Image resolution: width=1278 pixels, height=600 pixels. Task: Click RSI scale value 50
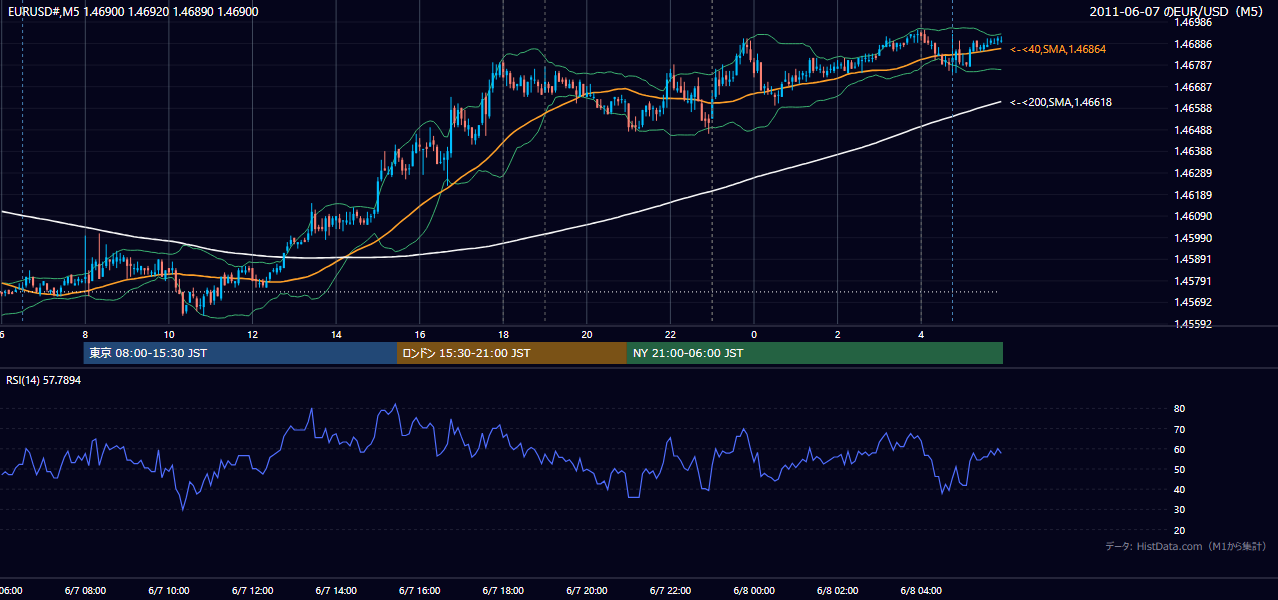(x=1179, y=469)
